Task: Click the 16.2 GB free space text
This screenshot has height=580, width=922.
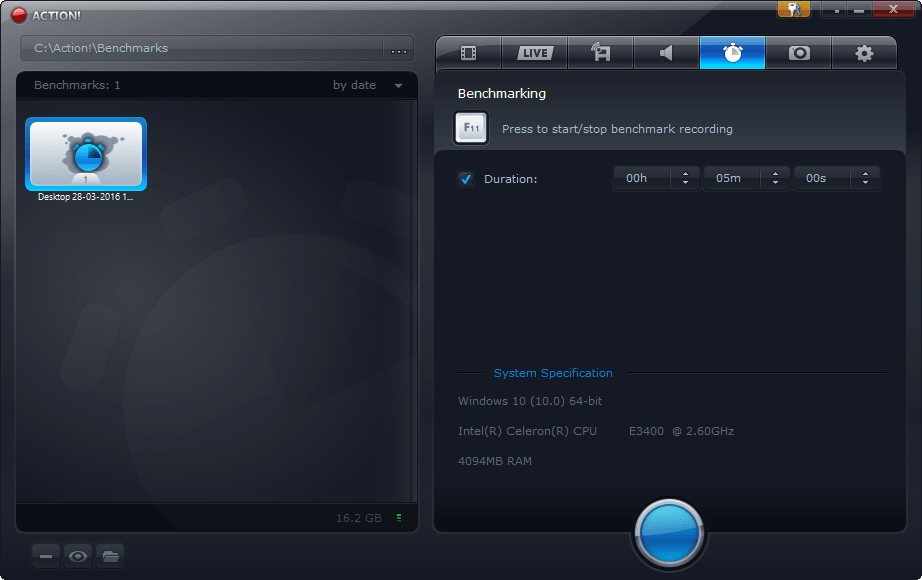Action: pos(359,518)
